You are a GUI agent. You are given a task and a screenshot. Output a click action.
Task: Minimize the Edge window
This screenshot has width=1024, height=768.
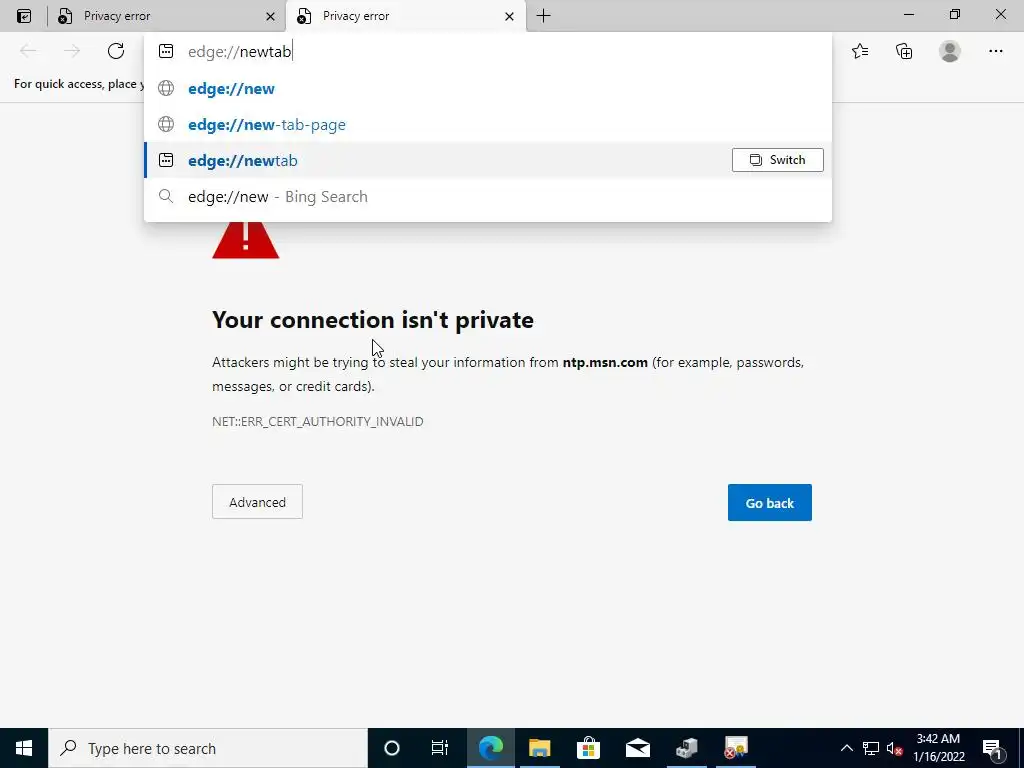click(908, 14)
